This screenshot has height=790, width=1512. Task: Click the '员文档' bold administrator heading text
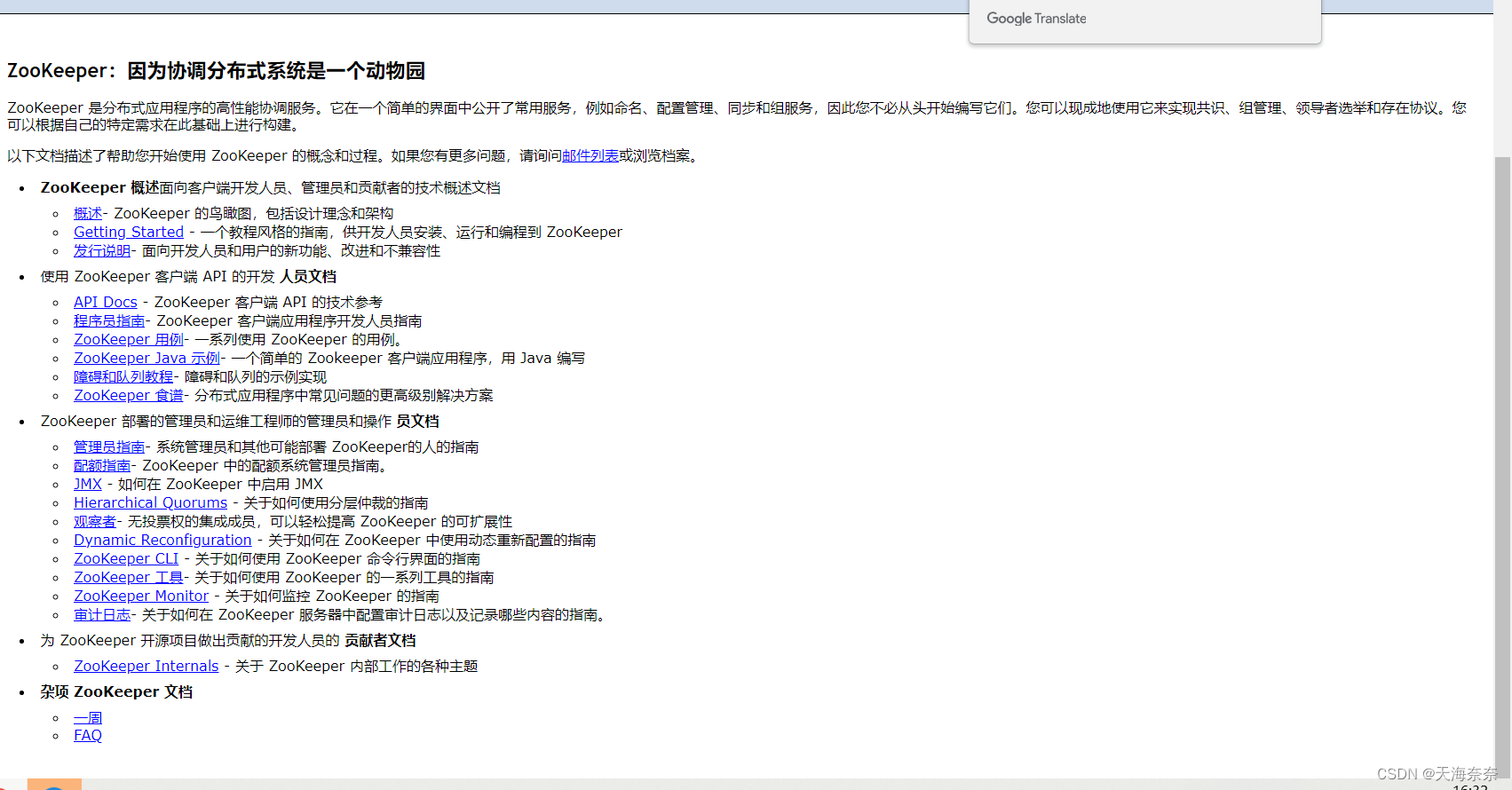[417, 421]
